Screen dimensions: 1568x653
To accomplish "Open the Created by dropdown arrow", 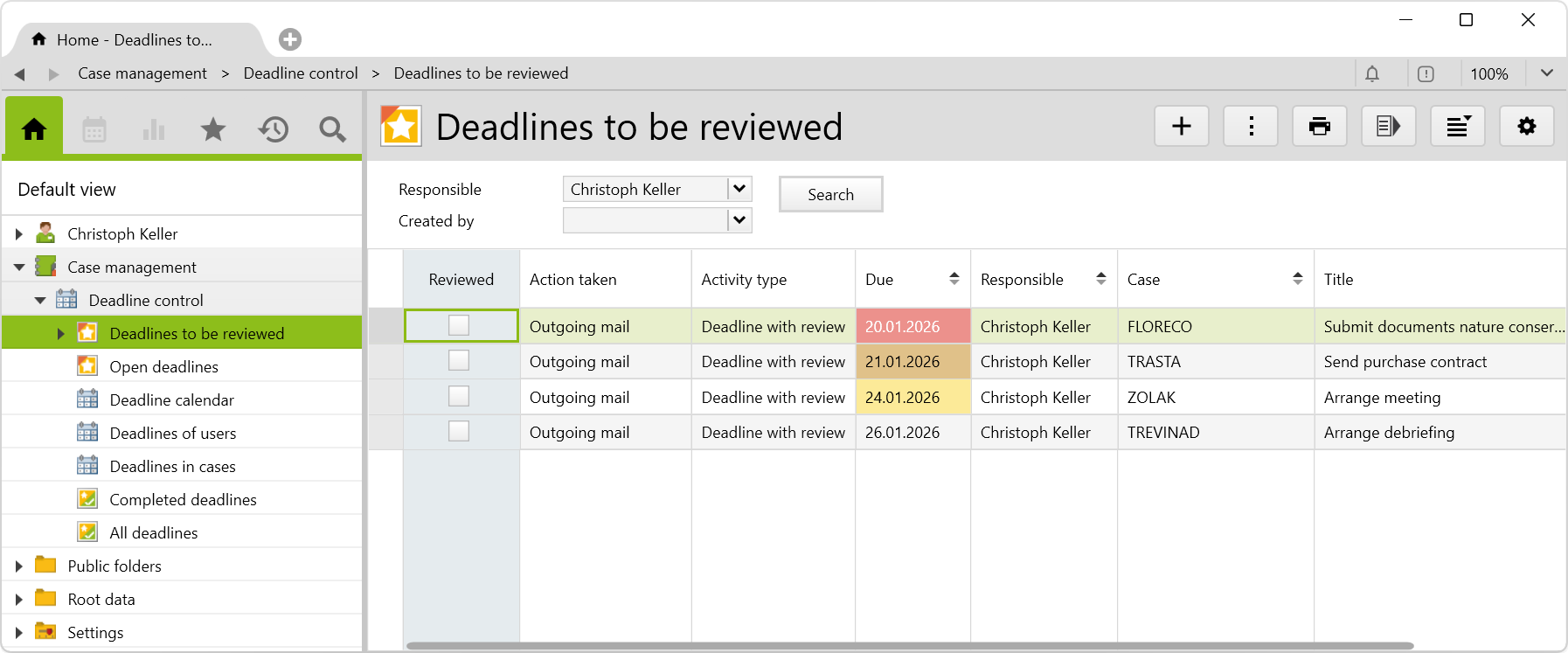I will tap(739, 220).
